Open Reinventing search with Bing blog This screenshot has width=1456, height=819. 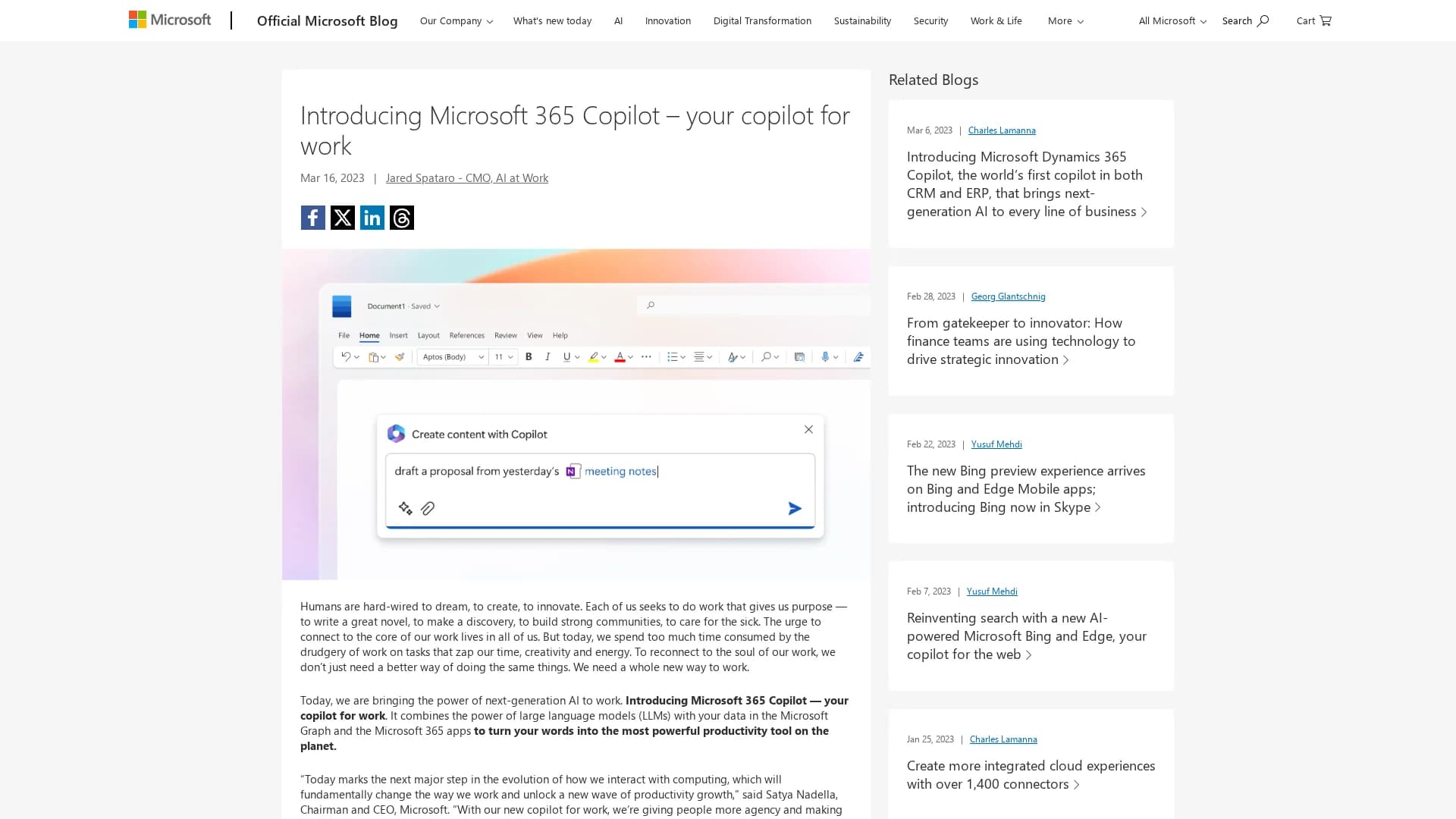point(1026,635)
